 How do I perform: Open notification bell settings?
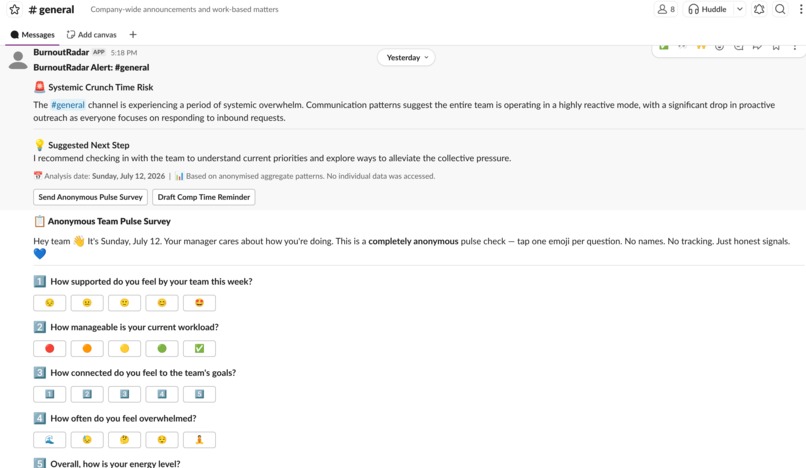(759, 9)
